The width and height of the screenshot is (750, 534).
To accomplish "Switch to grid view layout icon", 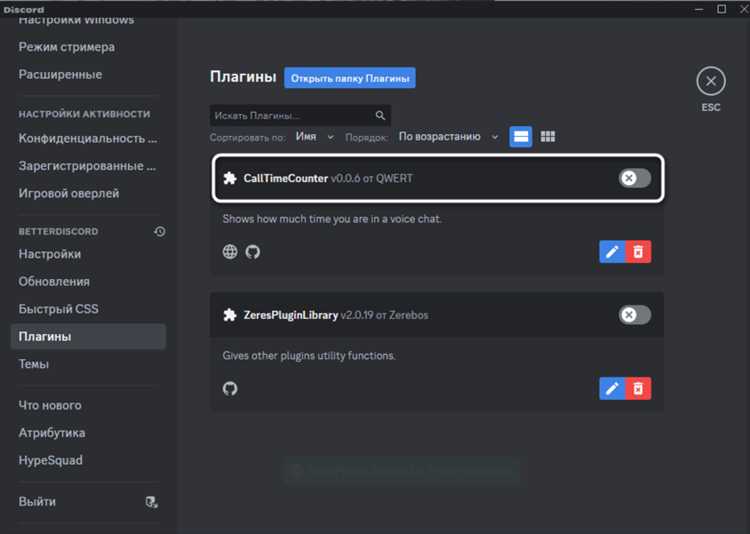I will (548, 136).
